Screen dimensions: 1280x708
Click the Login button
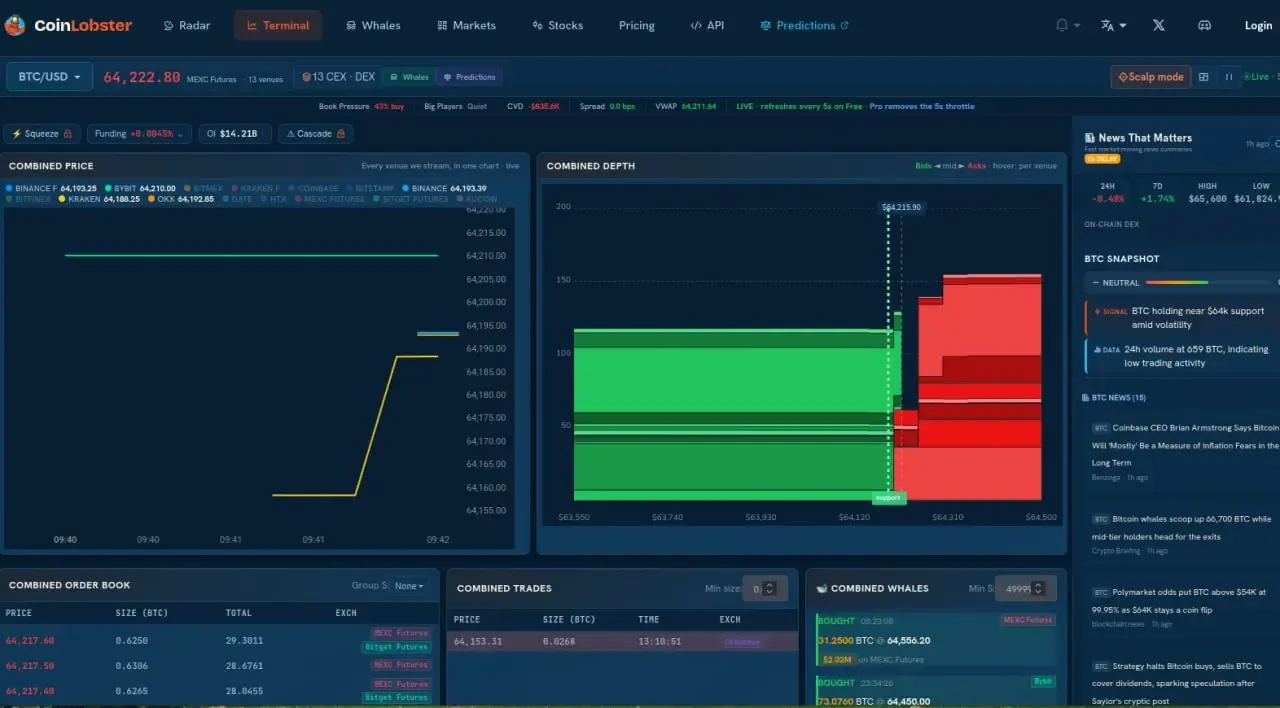[1258, 25]
